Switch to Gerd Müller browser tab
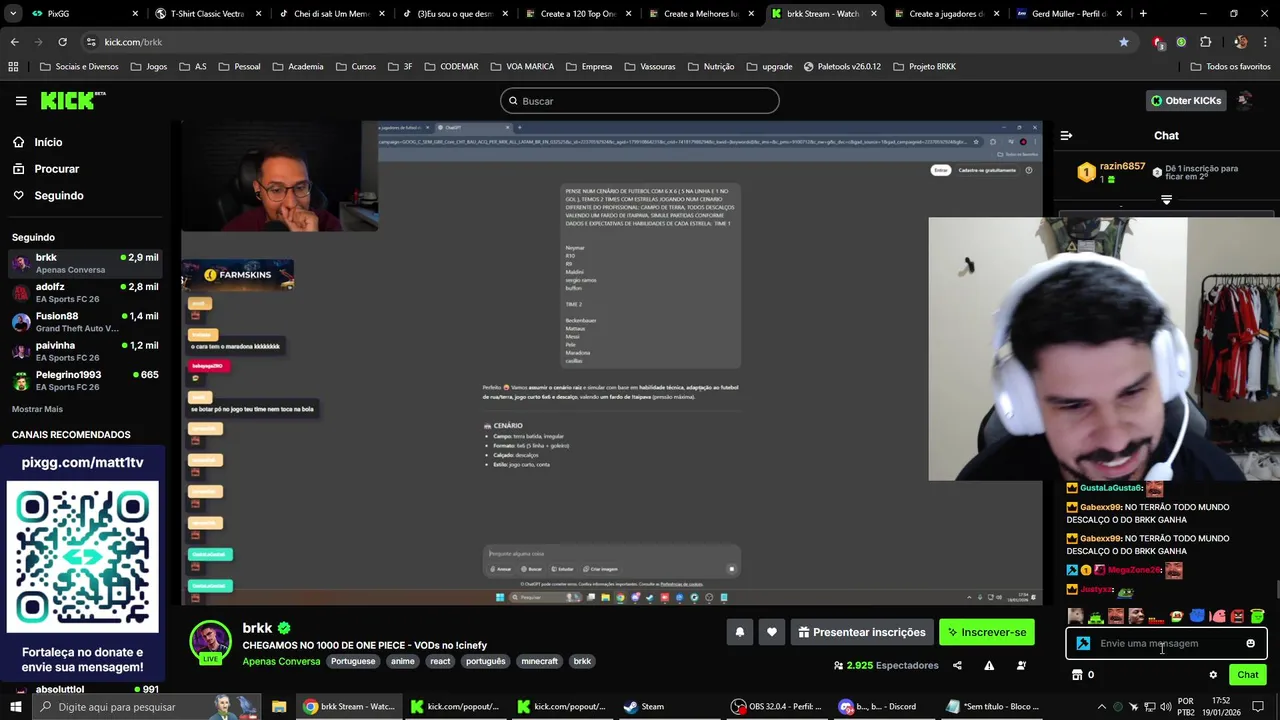The image size is (1280, 720). click(1068, 14)
